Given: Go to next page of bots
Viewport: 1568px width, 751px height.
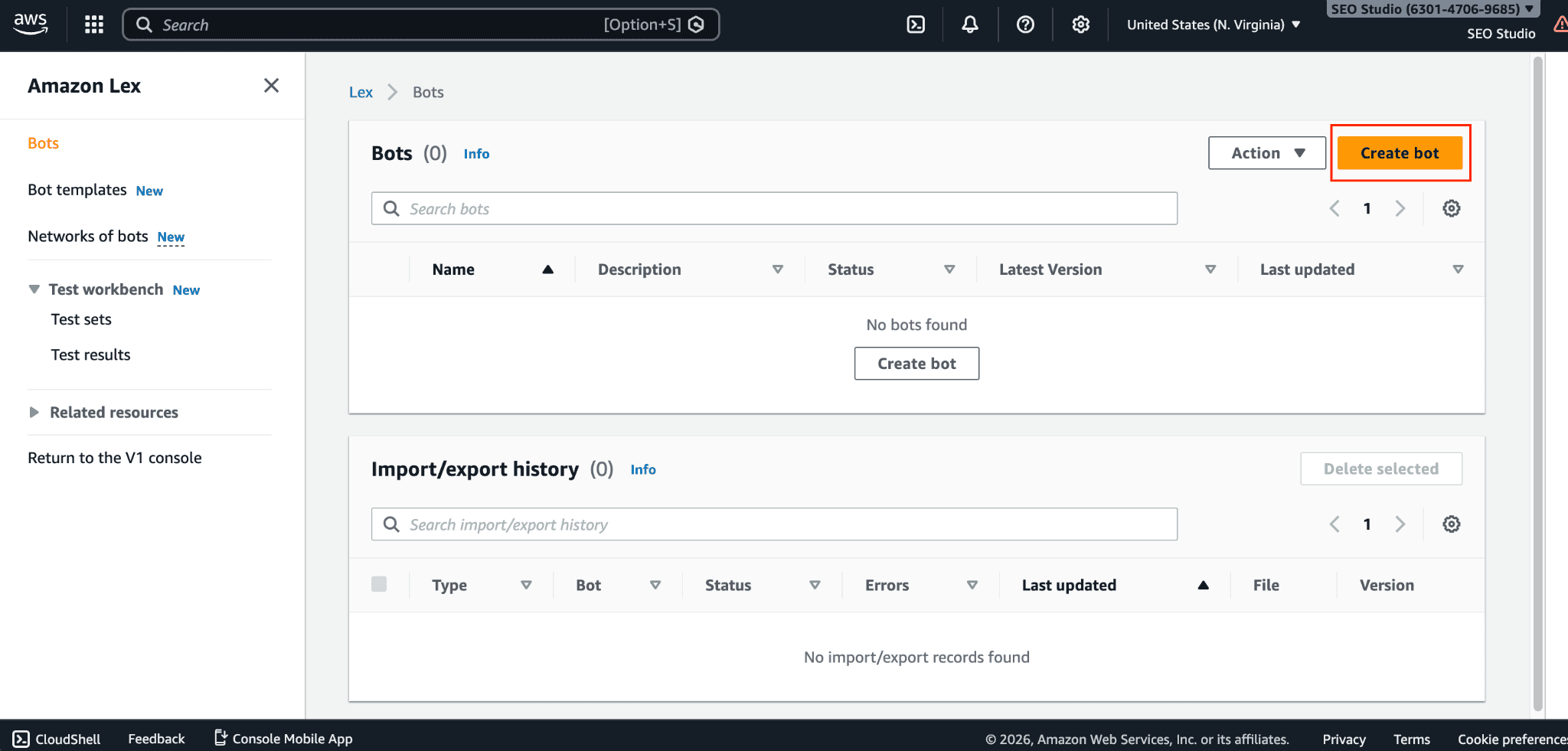Looking at the screenshot, I should pyautogui.click(x=1400, y=208).
